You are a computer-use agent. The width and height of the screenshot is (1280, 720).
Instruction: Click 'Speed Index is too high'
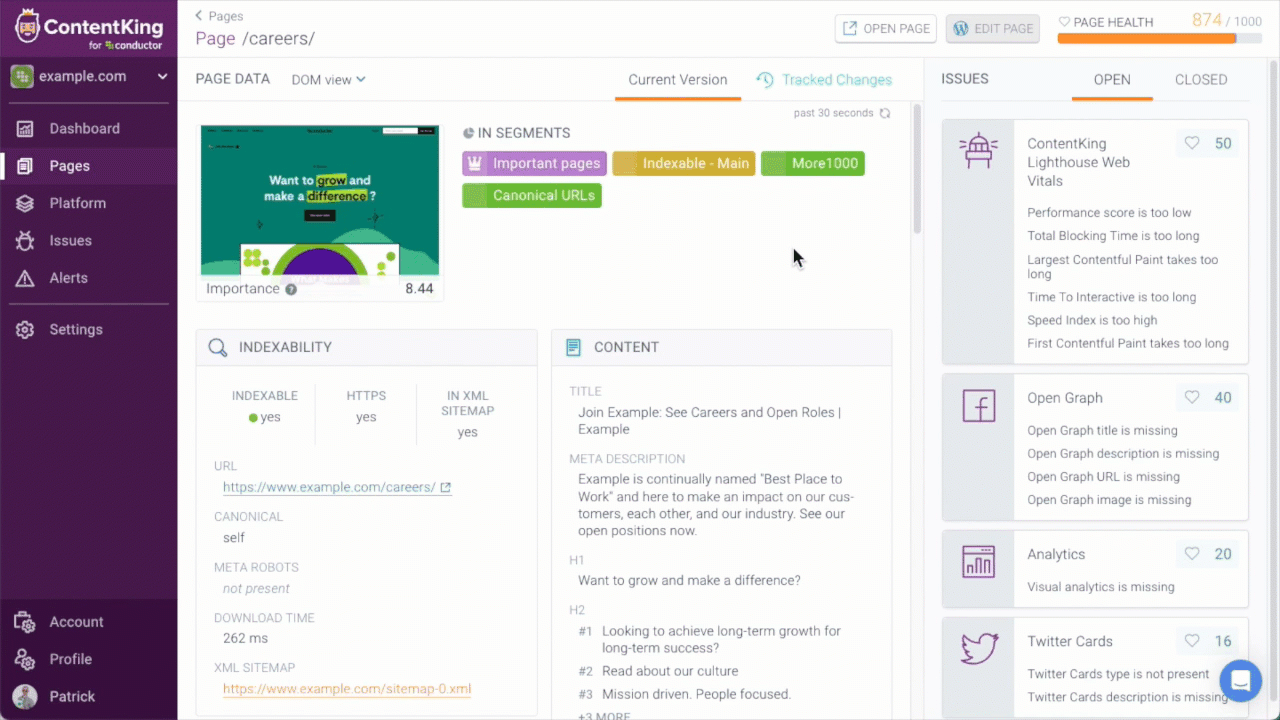(1092, 321)
